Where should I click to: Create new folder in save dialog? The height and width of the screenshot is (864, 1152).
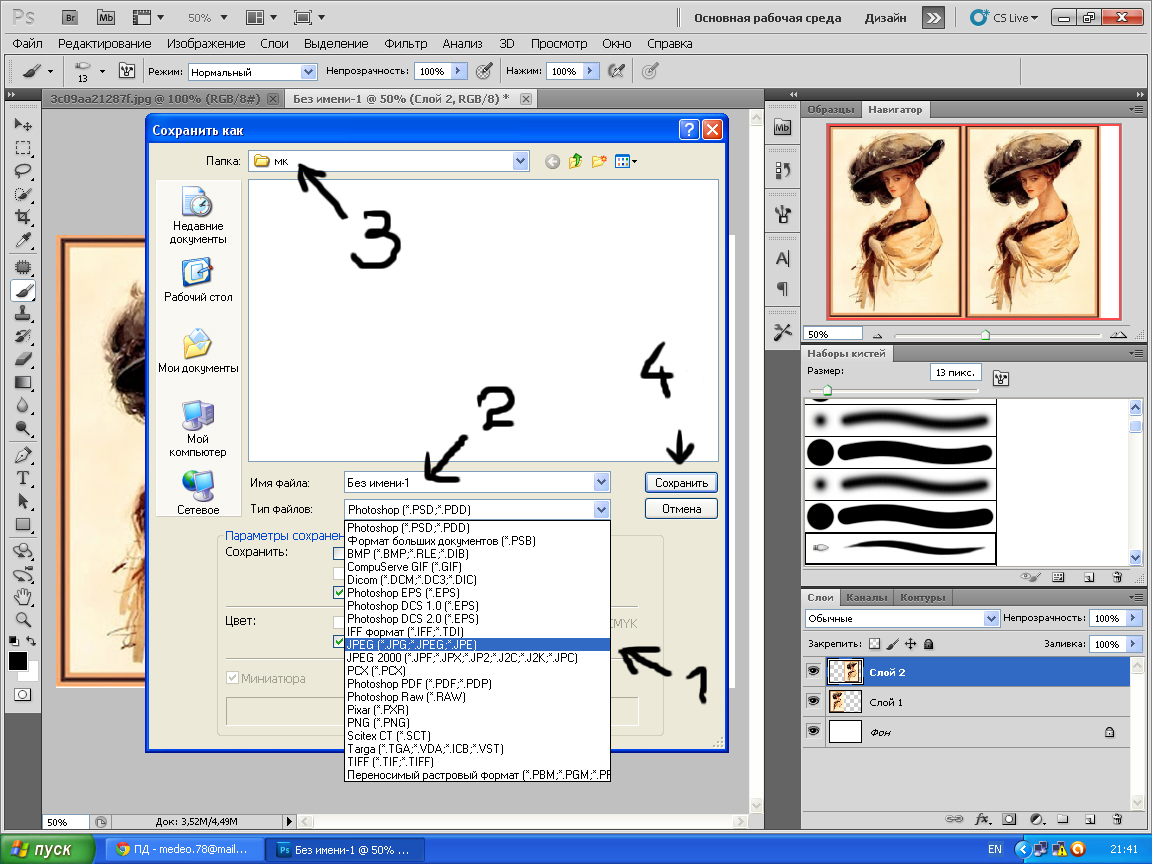click(599, 161)
